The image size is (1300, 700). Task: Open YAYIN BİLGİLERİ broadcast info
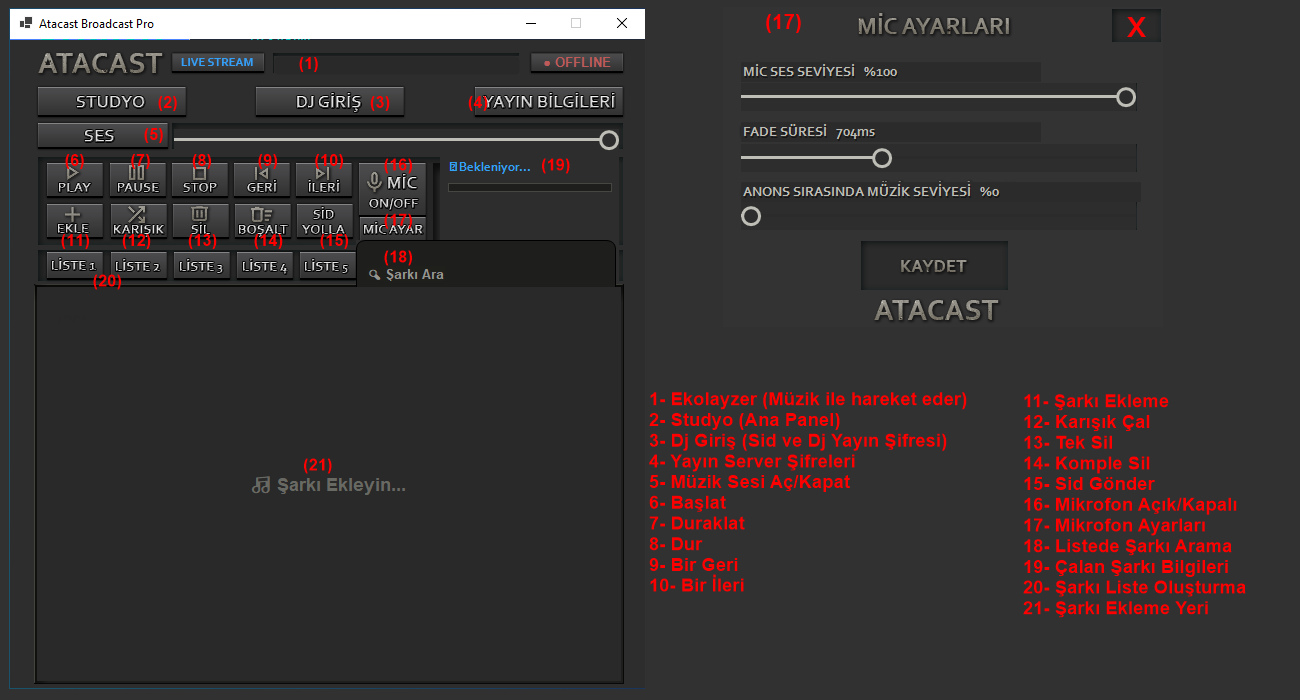click(548, 101)
